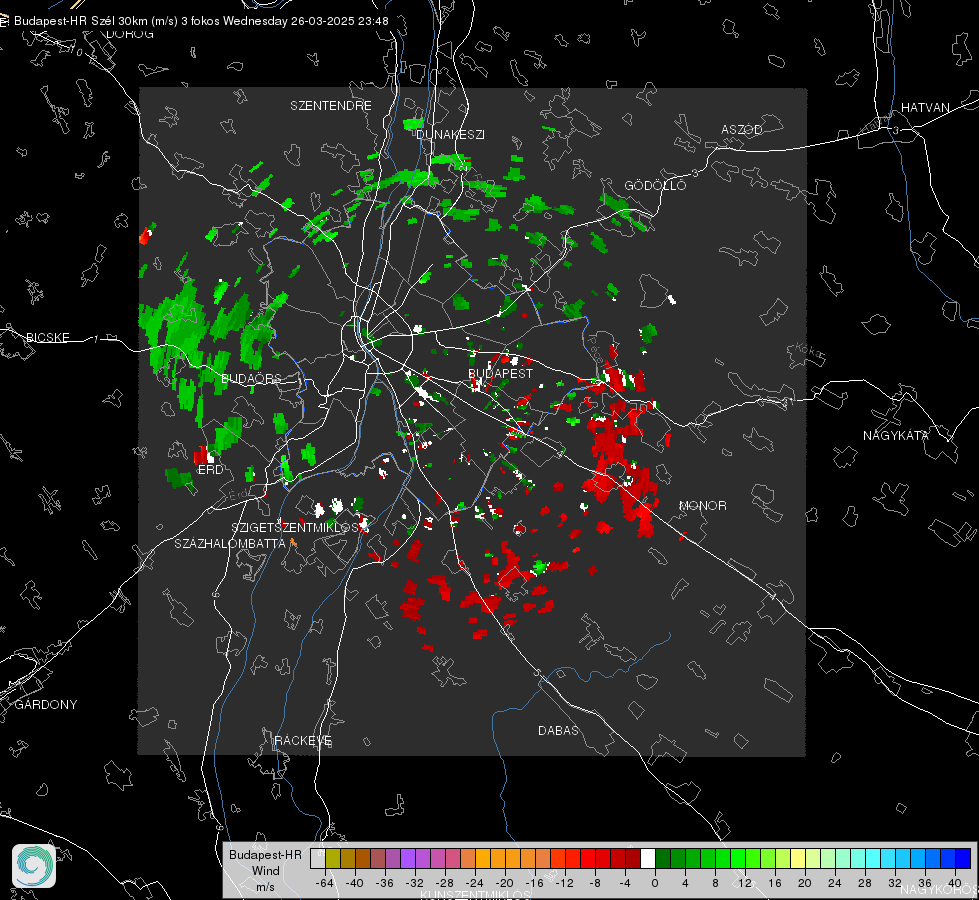Click the DUNAKESZI town label
Image resolution: width=979 pixels, height=900 pixels.
[450, 134]
